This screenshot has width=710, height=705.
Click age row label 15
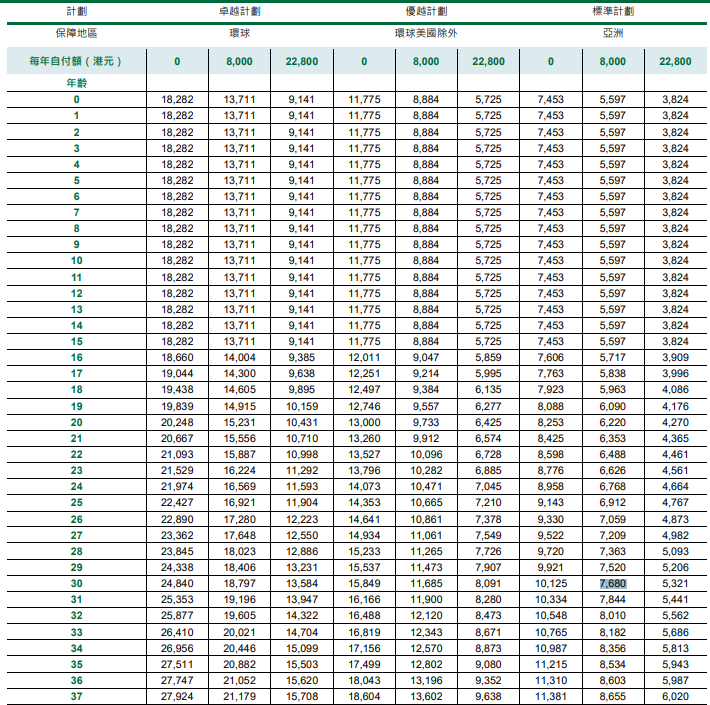(x=77, y=341)
